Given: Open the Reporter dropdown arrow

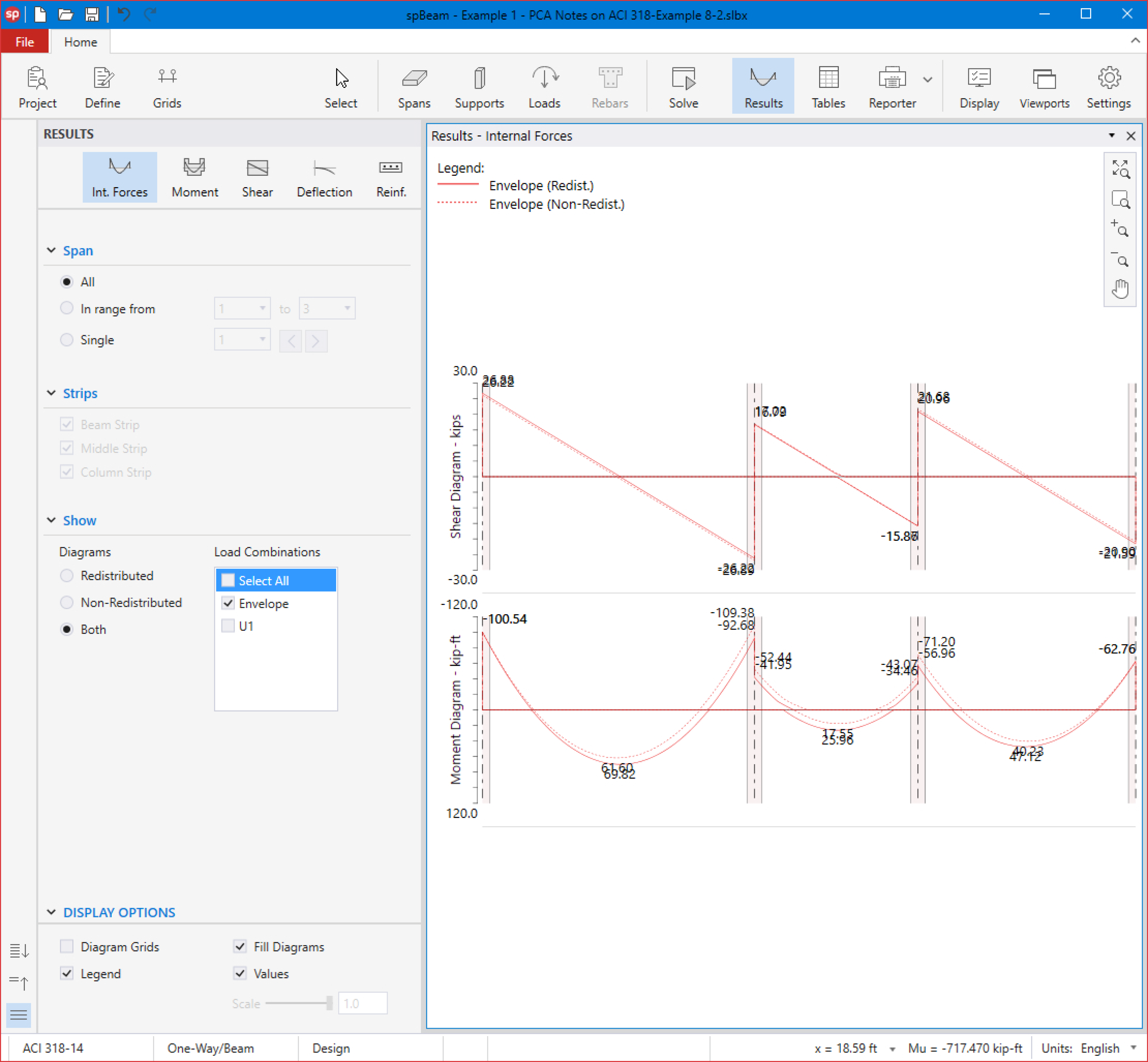Looking at the screenshot, I should click(927, 80).
